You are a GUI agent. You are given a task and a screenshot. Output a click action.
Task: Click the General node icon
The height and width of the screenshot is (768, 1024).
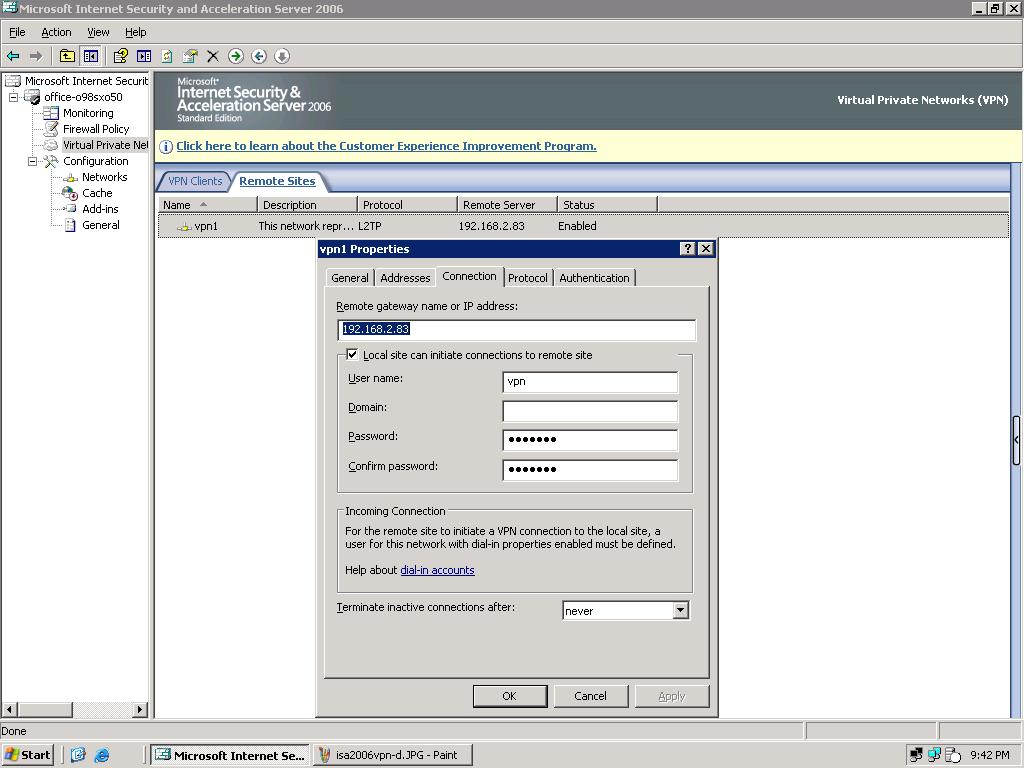tap(70, 225)
